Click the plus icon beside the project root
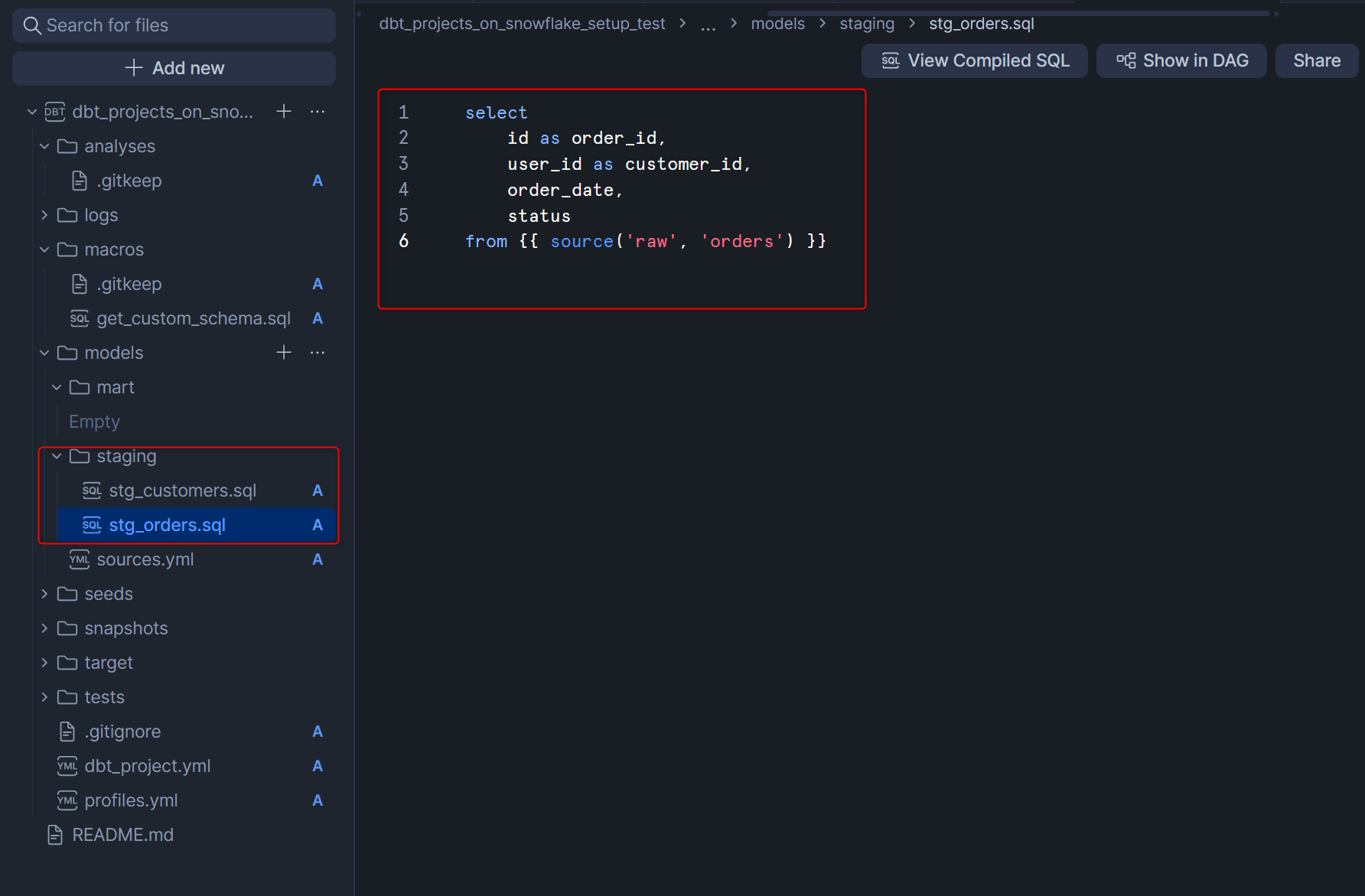 point(284,112)
